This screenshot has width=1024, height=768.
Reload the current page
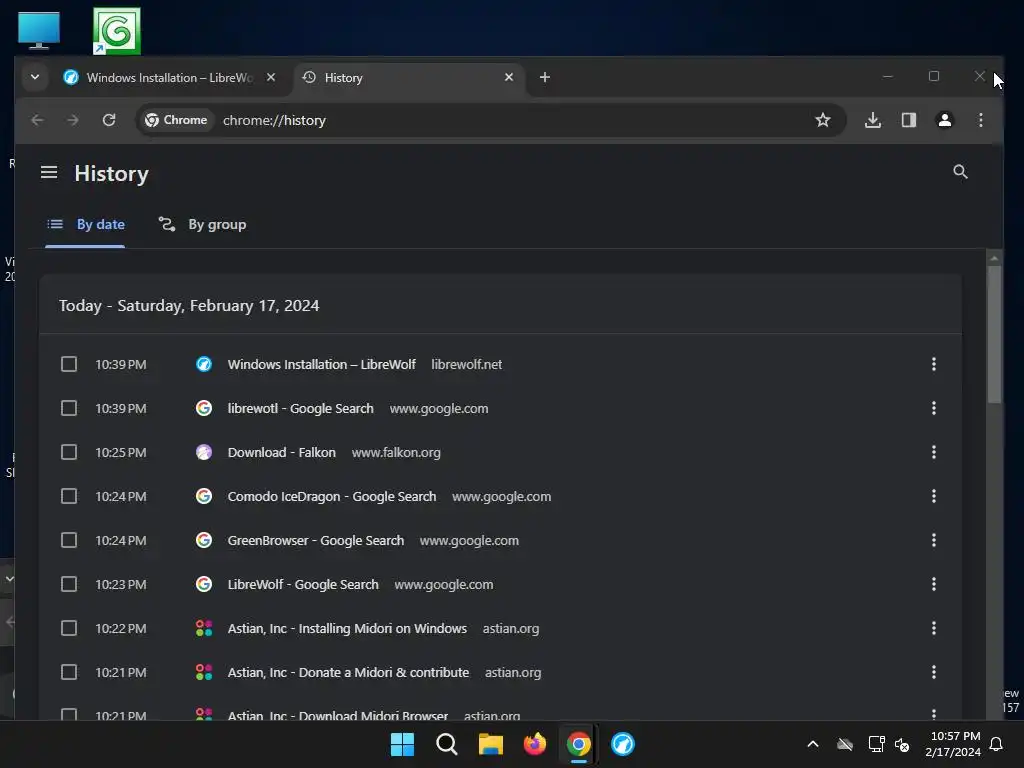(x=109, y=120)
